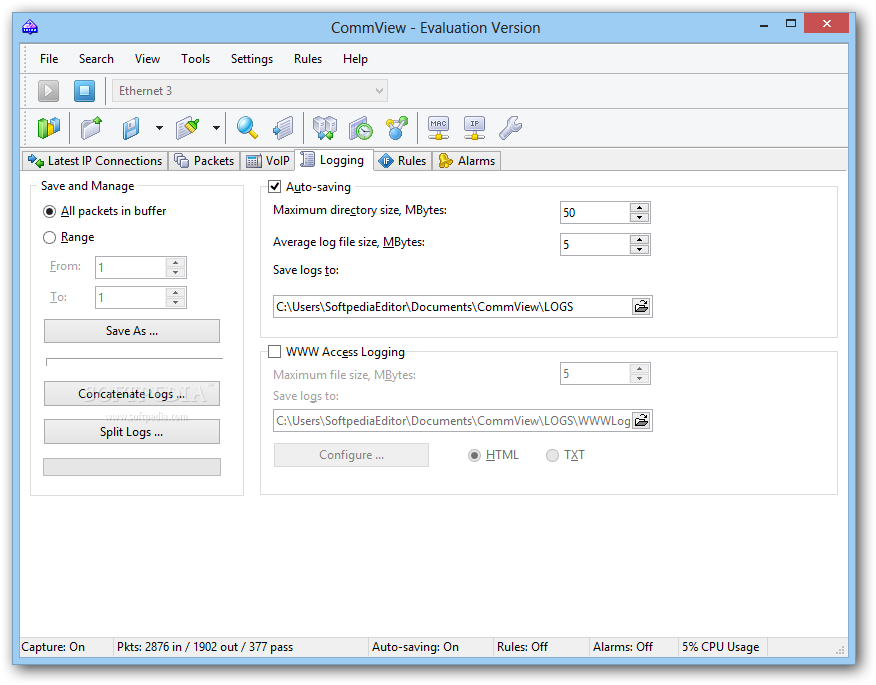
Task: Open the Settings menu
Action: tap(252, 59)
